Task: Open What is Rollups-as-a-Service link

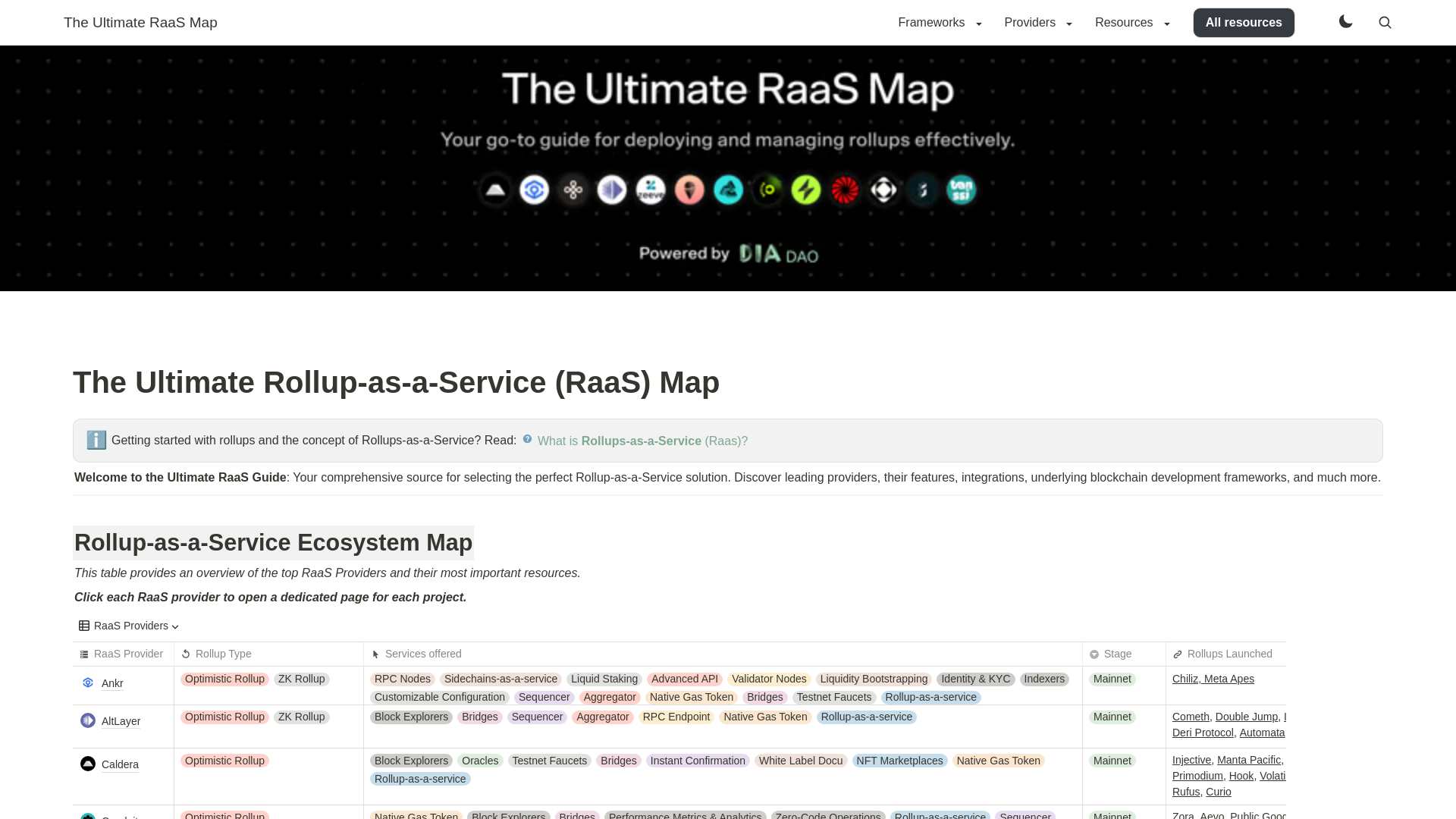Action: point(642,441)
